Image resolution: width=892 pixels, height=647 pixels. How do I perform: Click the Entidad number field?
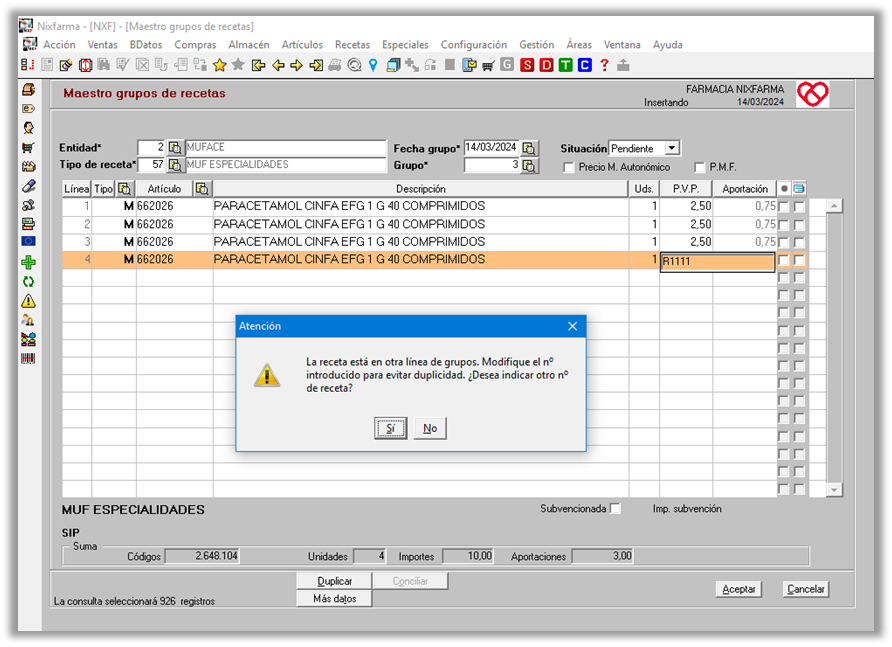pos(152,147)
